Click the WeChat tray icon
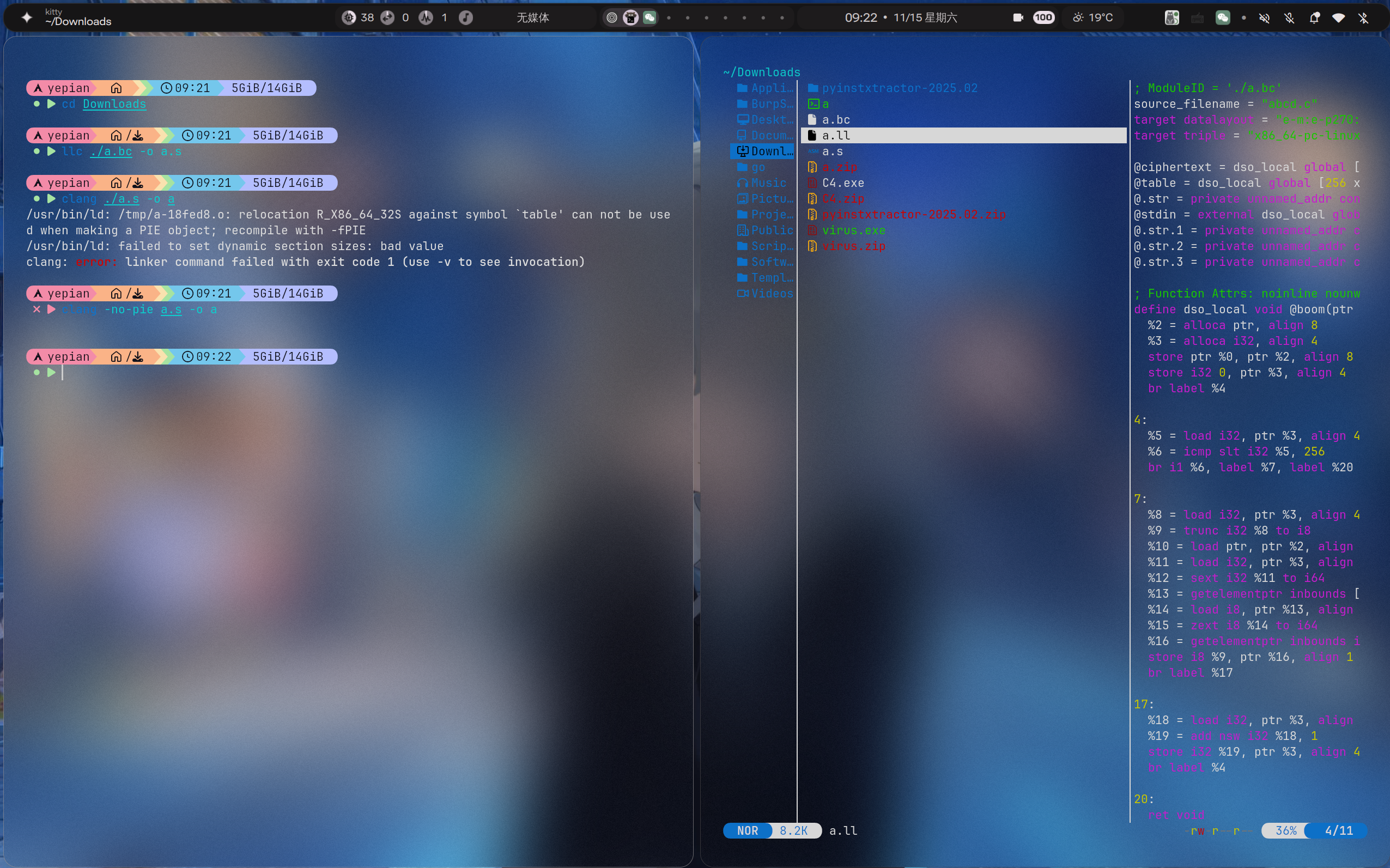Viewport: 1390px width, 868px height. [x=1223, y=17]
